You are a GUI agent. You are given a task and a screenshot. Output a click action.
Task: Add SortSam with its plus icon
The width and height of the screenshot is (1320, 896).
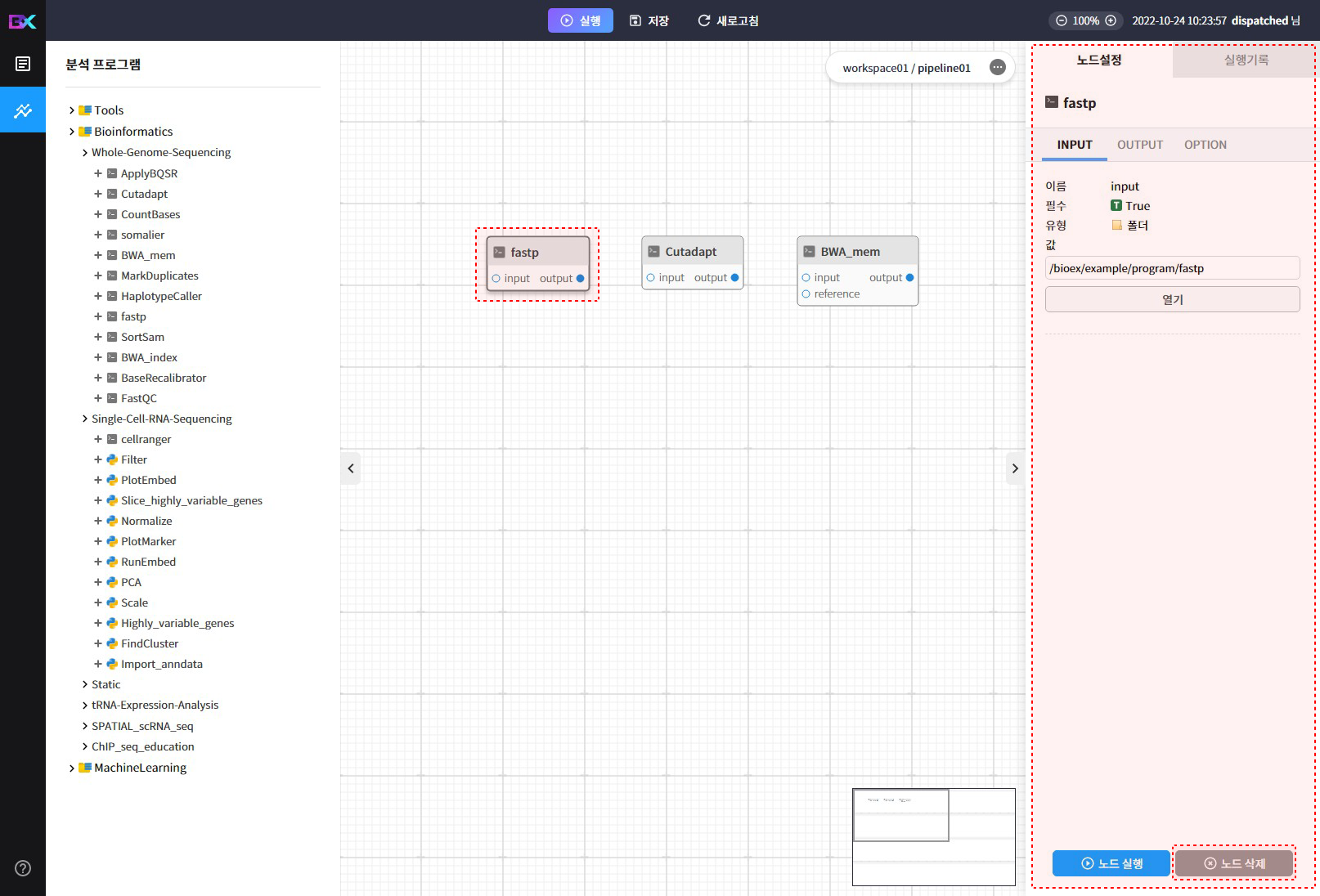tap(98, 337)
